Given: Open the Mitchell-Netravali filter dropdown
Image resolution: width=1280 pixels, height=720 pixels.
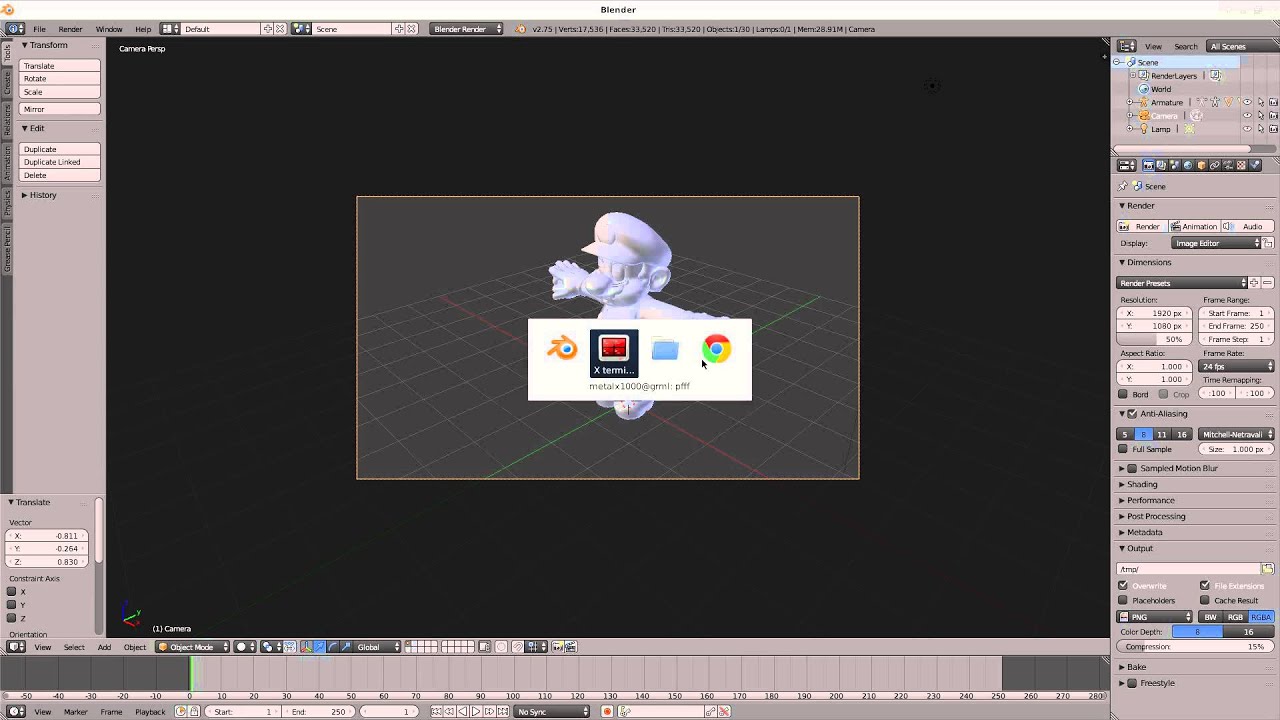Looking at the screenshot, I should (1237, 434).
